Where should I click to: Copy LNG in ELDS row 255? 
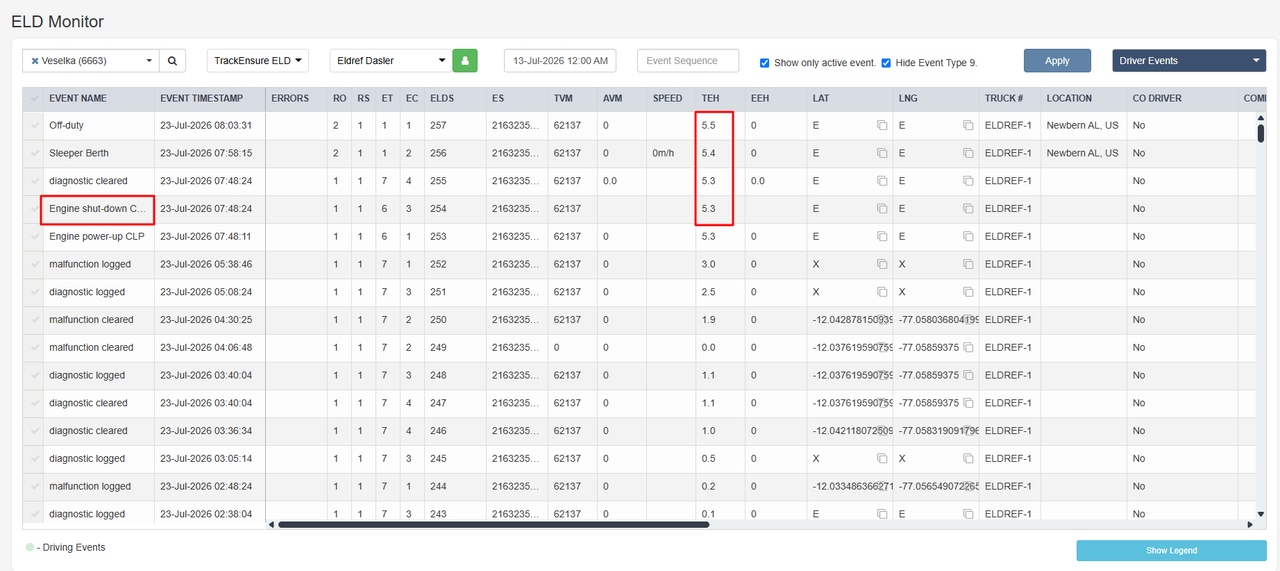pos(968,181)
